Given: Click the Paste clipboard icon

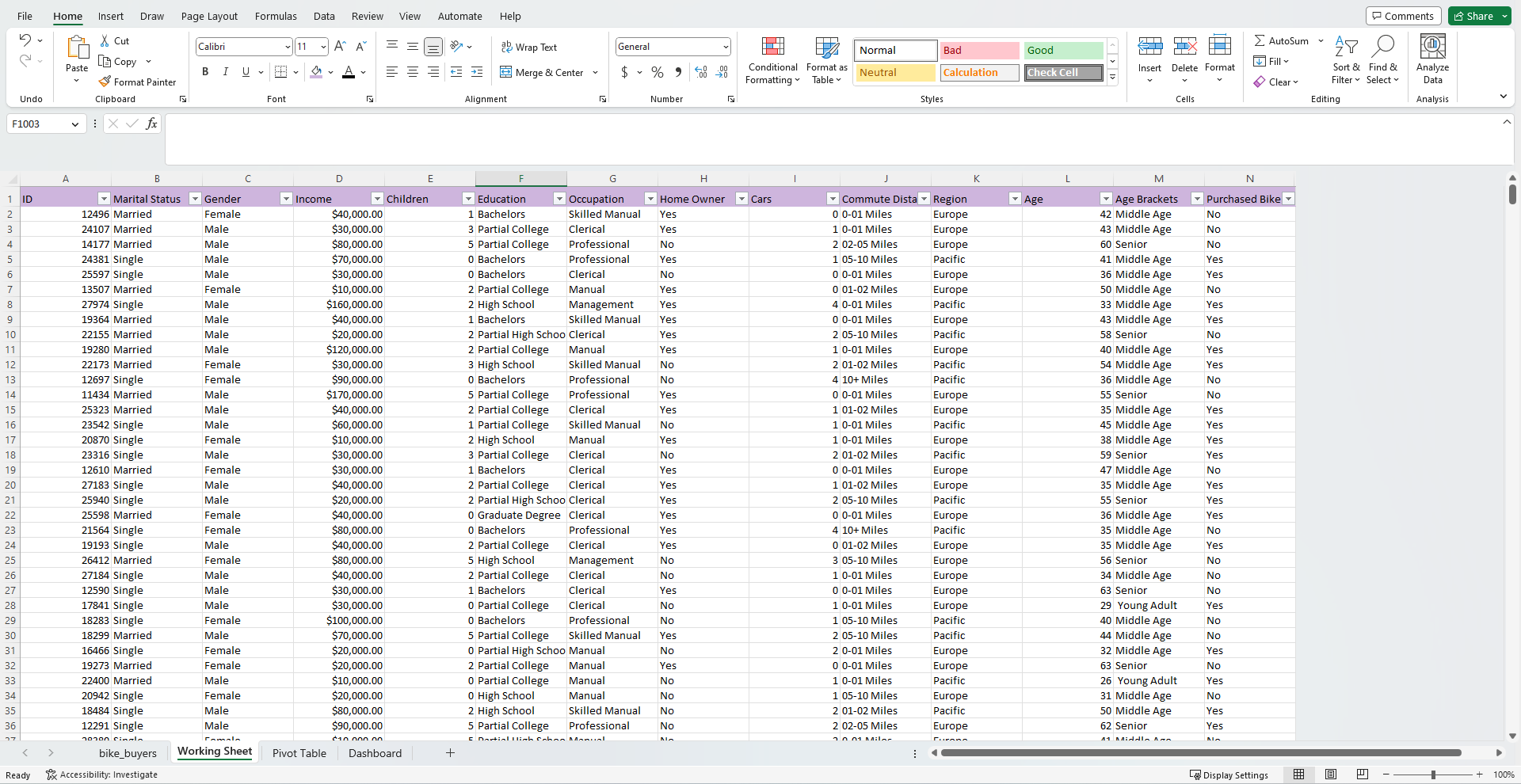Looking at the screenshot, I should [x=77, y=48].
